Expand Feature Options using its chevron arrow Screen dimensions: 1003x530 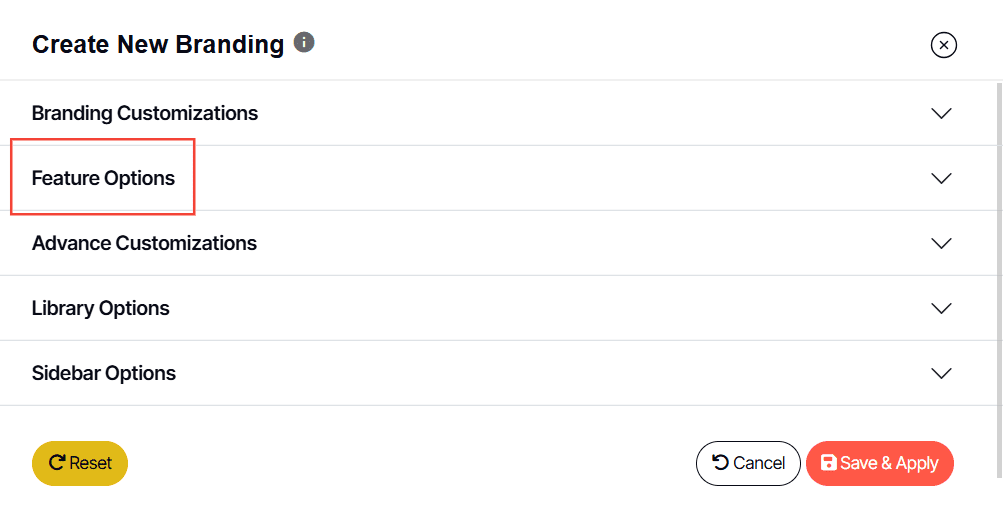[x=941, y=178]
